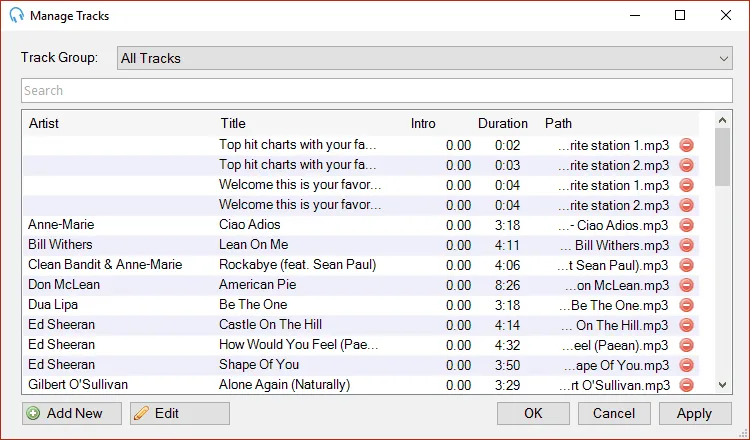Click the '...rt O'Sullivan.mp3' path
Screen dimensions: 750x440
[615, 385]
